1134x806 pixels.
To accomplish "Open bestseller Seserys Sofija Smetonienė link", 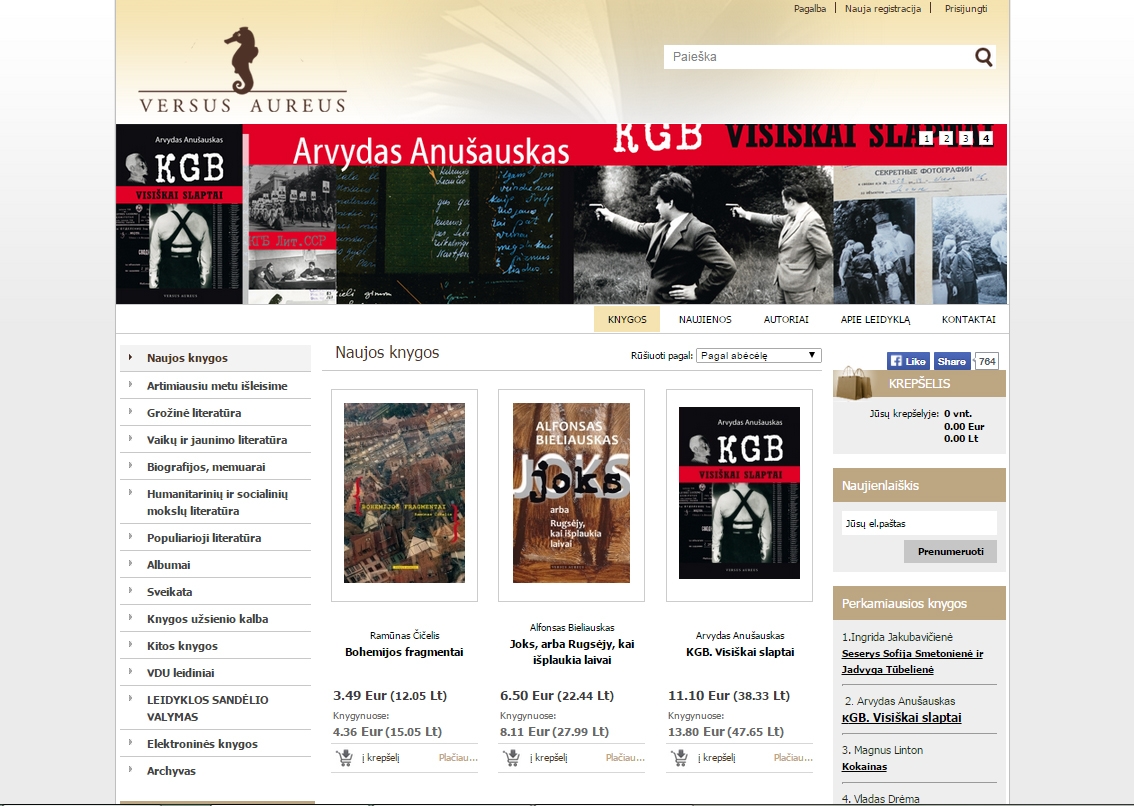I will tap(912, 661).
